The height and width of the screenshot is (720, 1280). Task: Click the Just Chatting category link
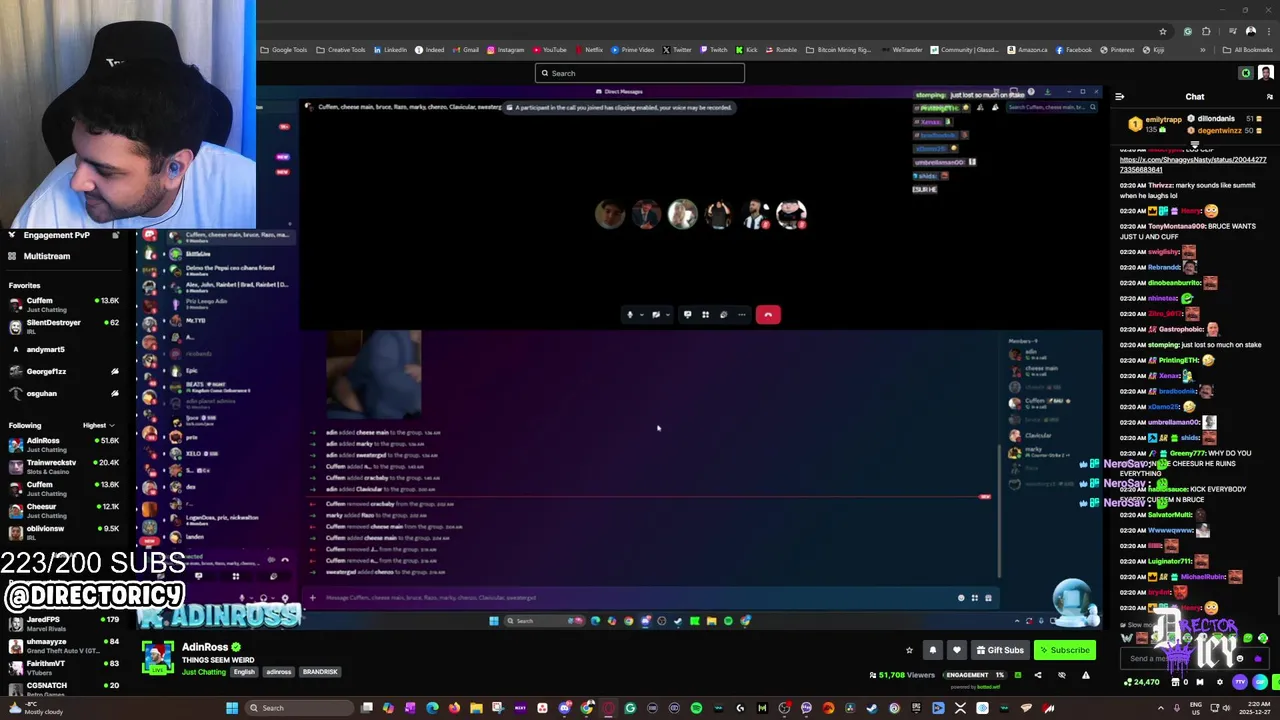204,672
